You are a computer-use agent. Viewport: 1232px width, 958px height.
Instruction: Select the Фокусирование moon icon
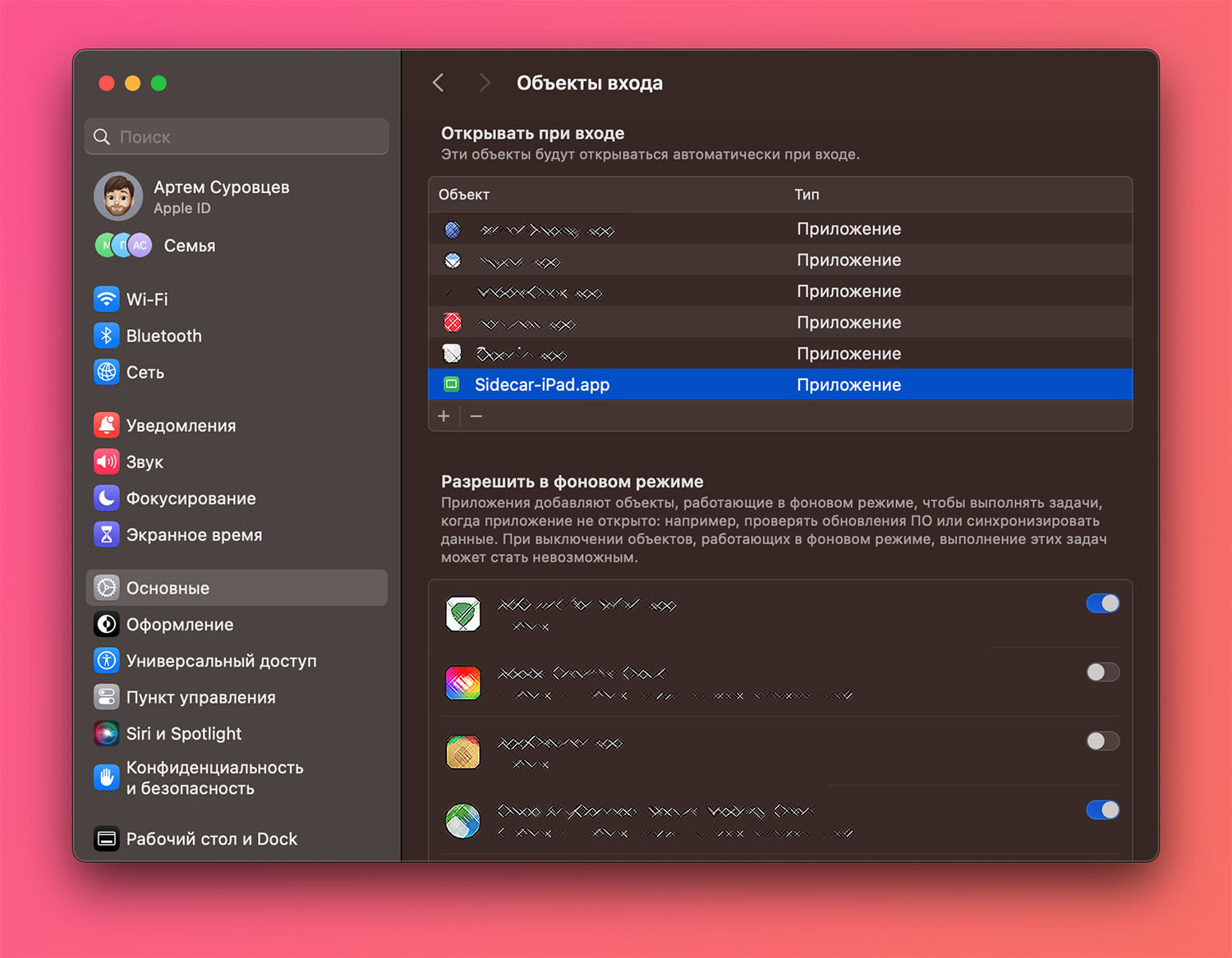107,498
